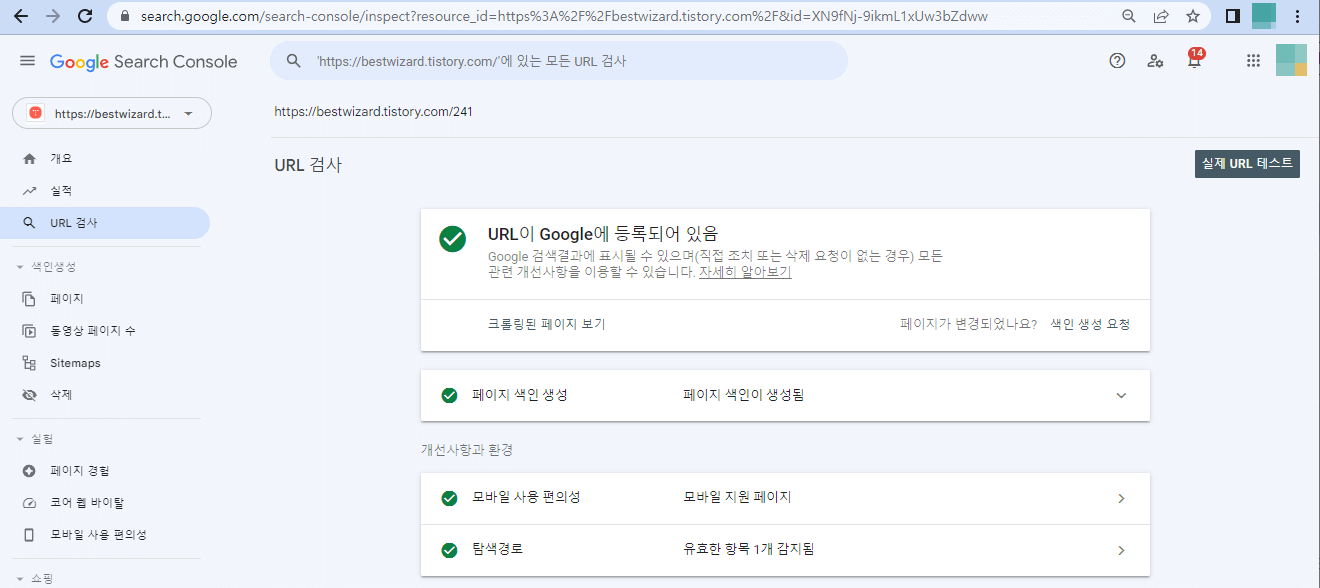Image resolution: width=1320 pixels, height=588 pixels.
Task: Click 실제 URL 테스트 button
Action: (1247, 164)
